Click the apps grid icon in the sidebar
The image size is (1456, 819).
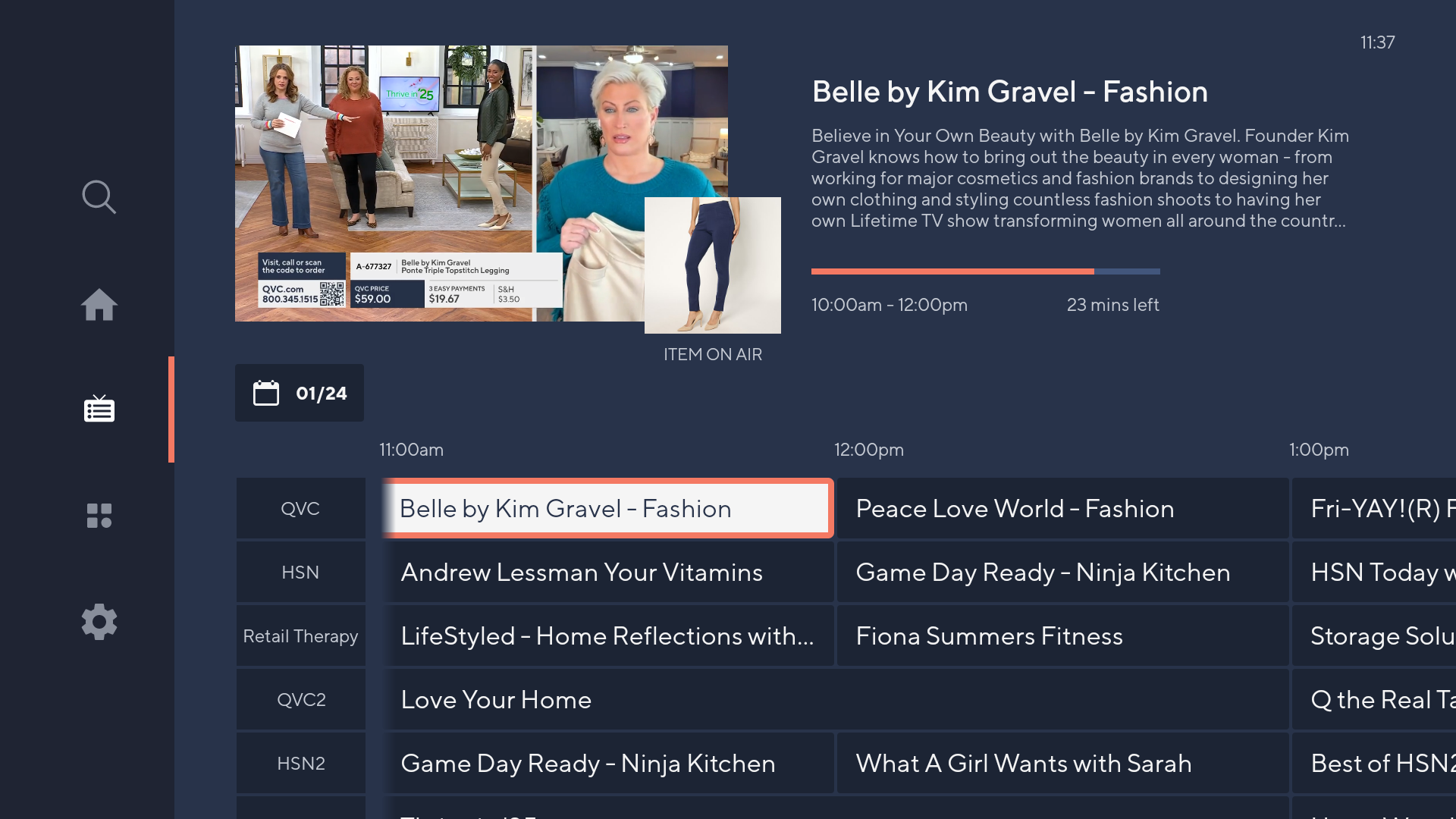[x=99, y=516]
